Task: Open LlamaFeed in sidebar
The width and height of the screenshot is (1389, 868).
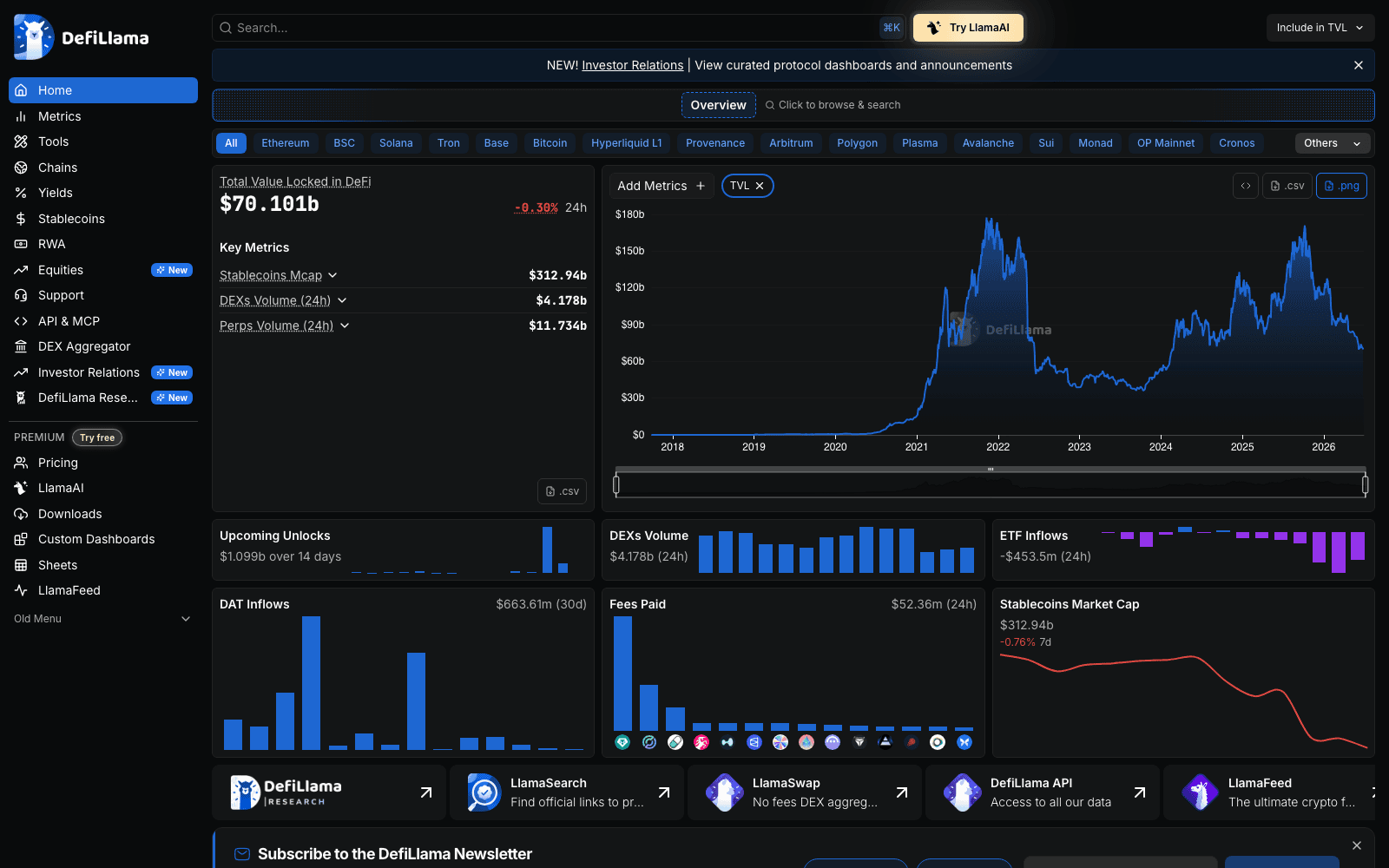Action: 103,590
